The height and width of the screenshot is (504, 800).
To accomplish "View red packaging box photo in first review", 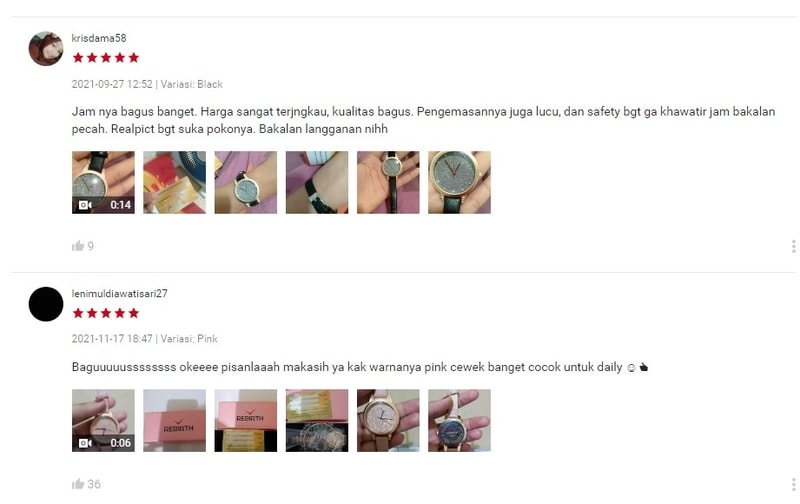I will click(174, 182).
